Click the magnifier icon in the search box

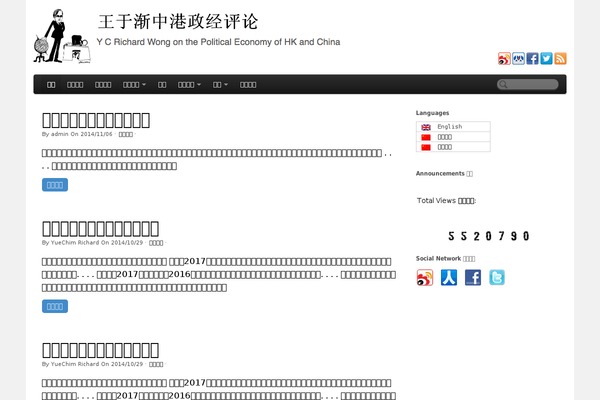[503, 85]
